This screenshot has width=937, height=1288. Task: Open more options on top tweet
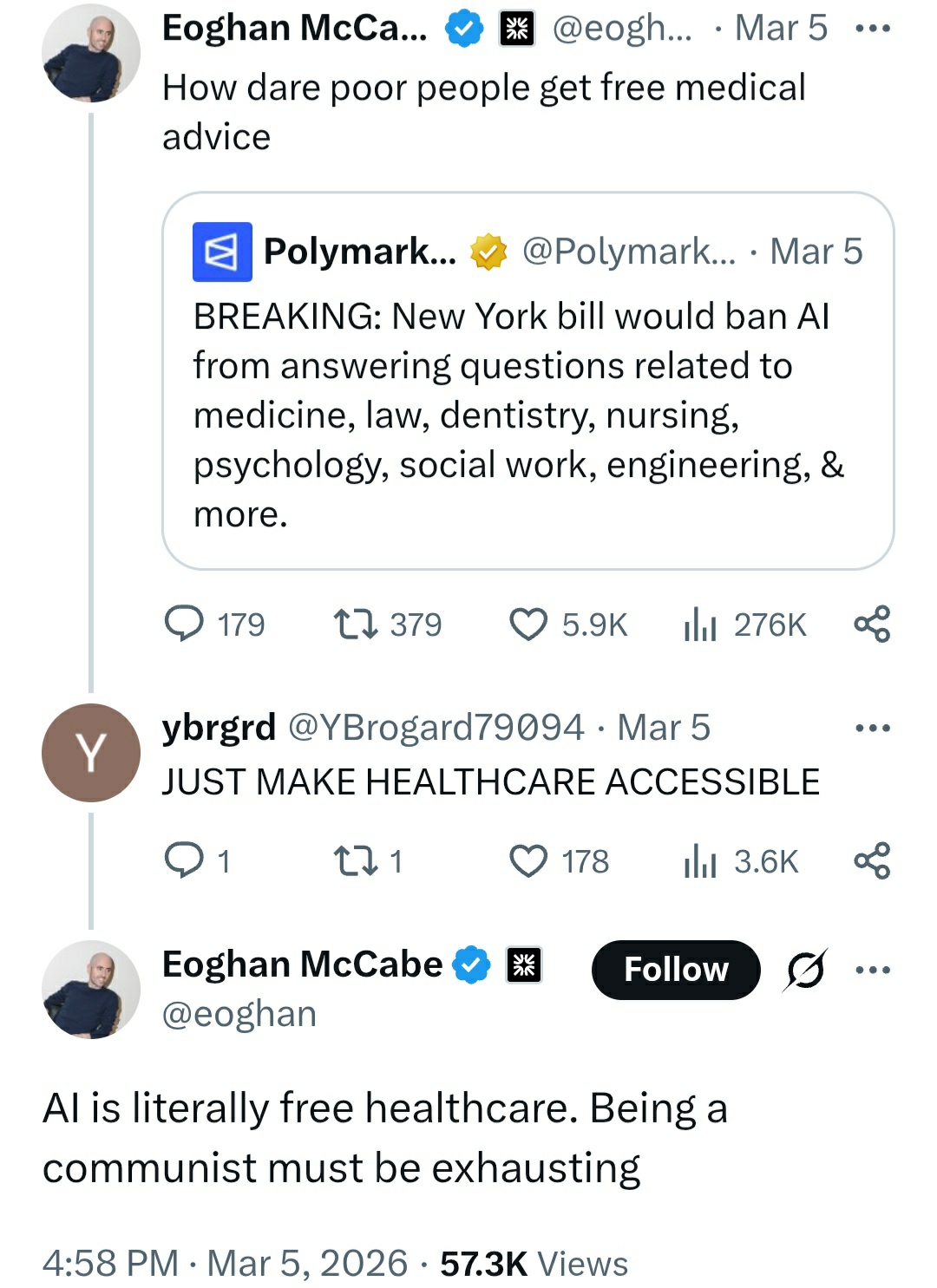tap(872, 29)
